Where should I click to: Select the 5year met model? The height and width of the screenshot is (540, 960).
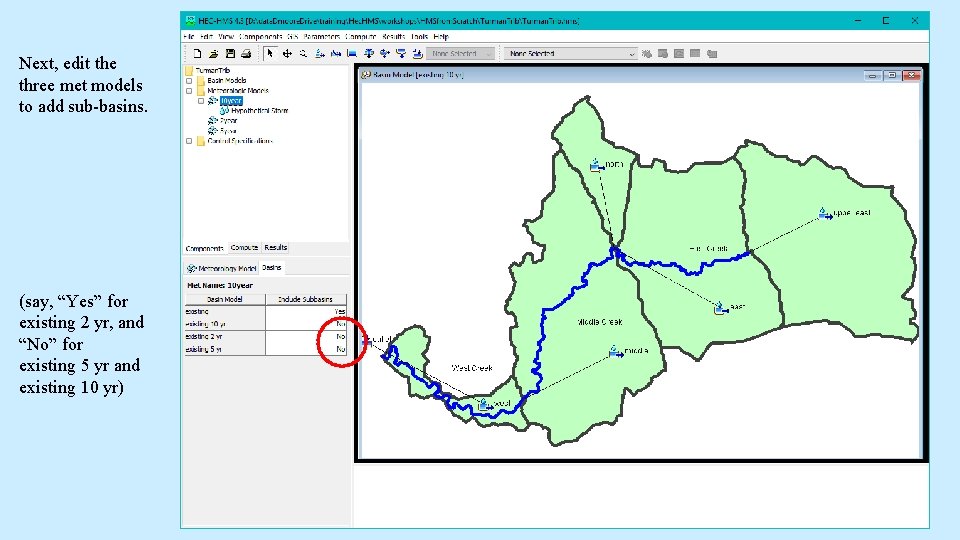228,131
